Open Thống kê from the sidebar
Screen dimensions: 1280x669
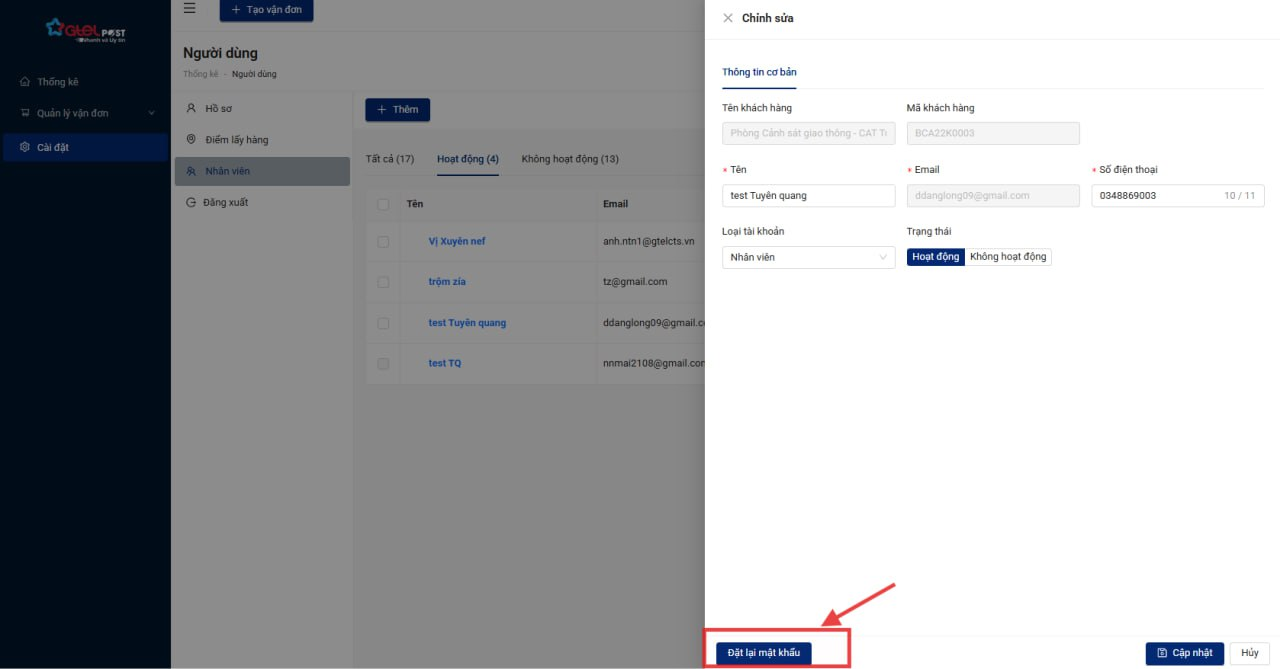point(57,82)
